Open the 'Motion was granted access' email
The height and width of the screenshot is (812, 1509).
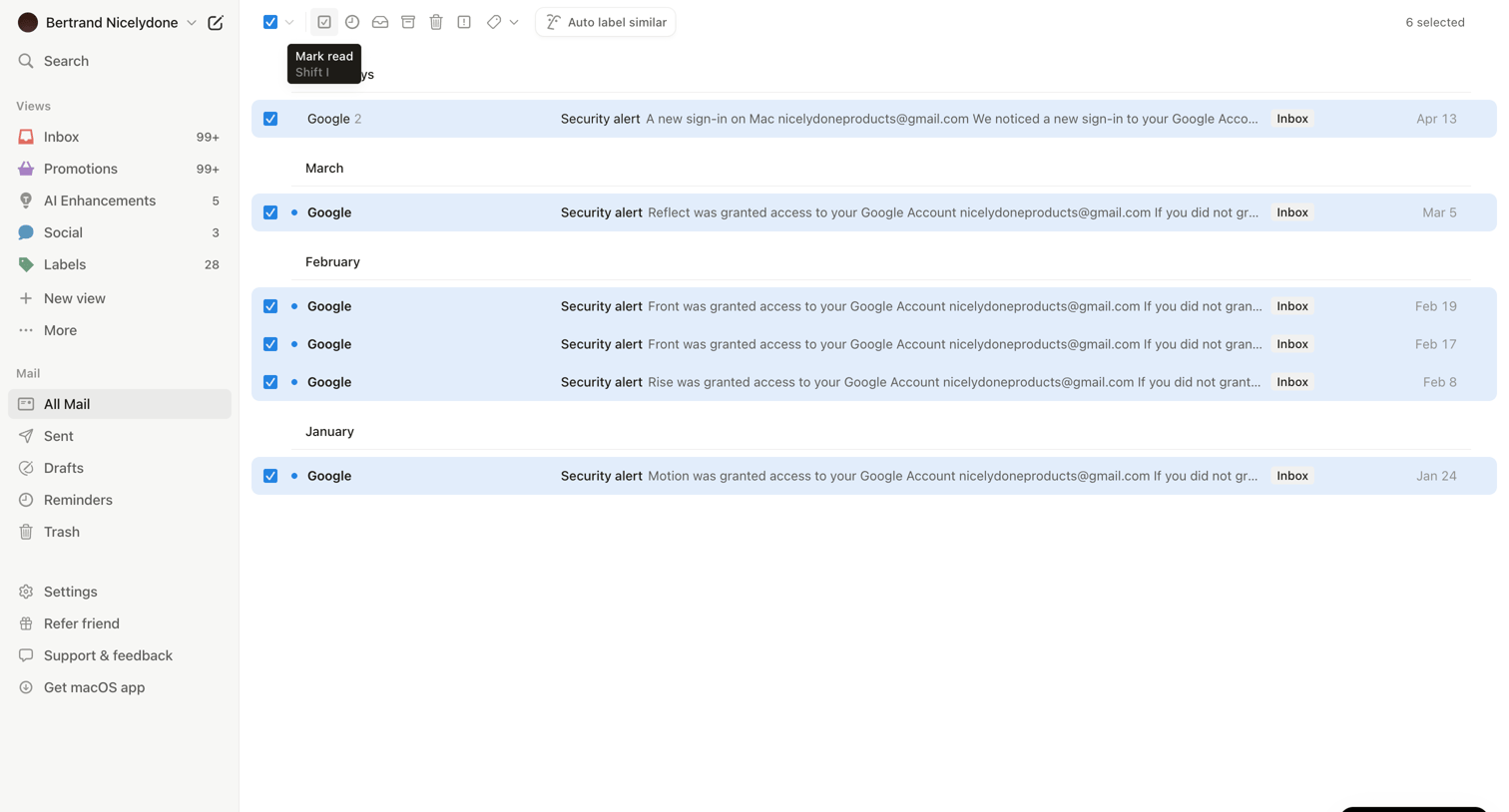874,476
